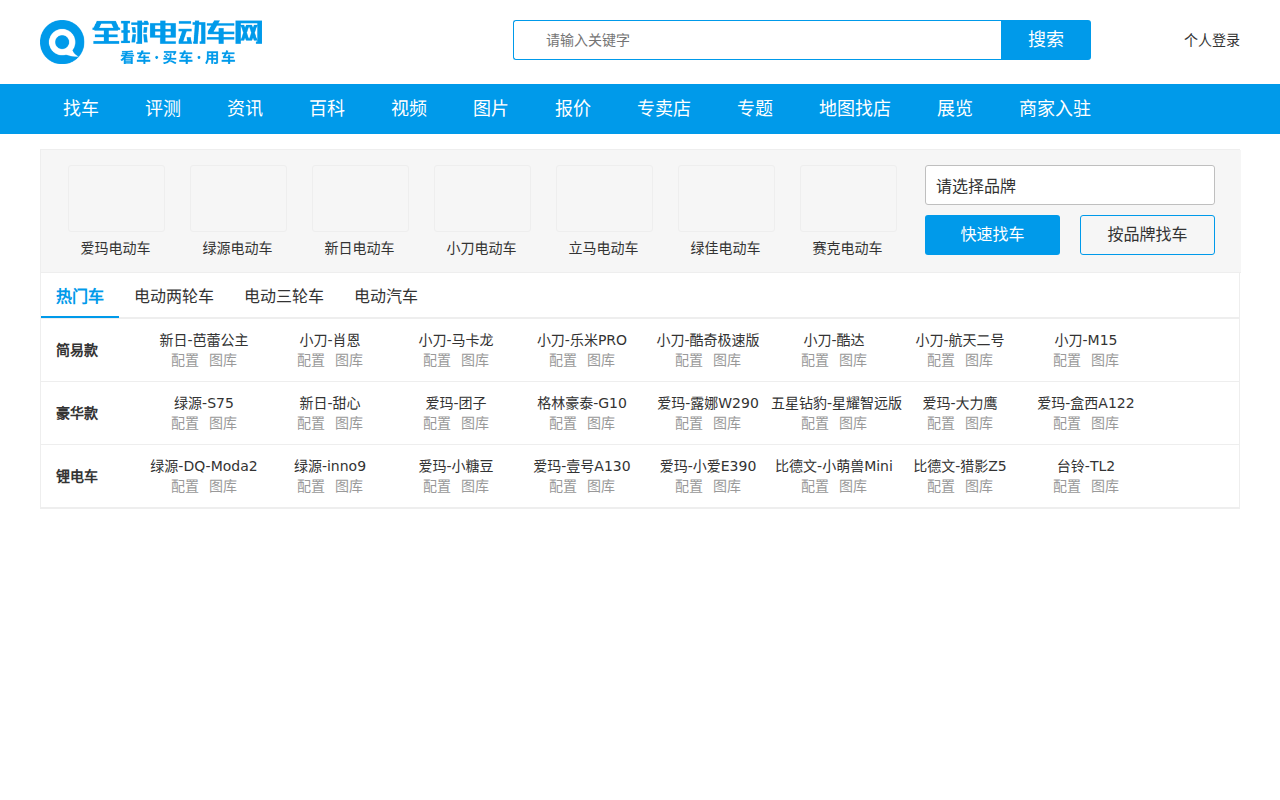Open the 台铃-TL2 model link
The width and height of the screenshot is (1280, 800).
click(x=1086, y=466)
